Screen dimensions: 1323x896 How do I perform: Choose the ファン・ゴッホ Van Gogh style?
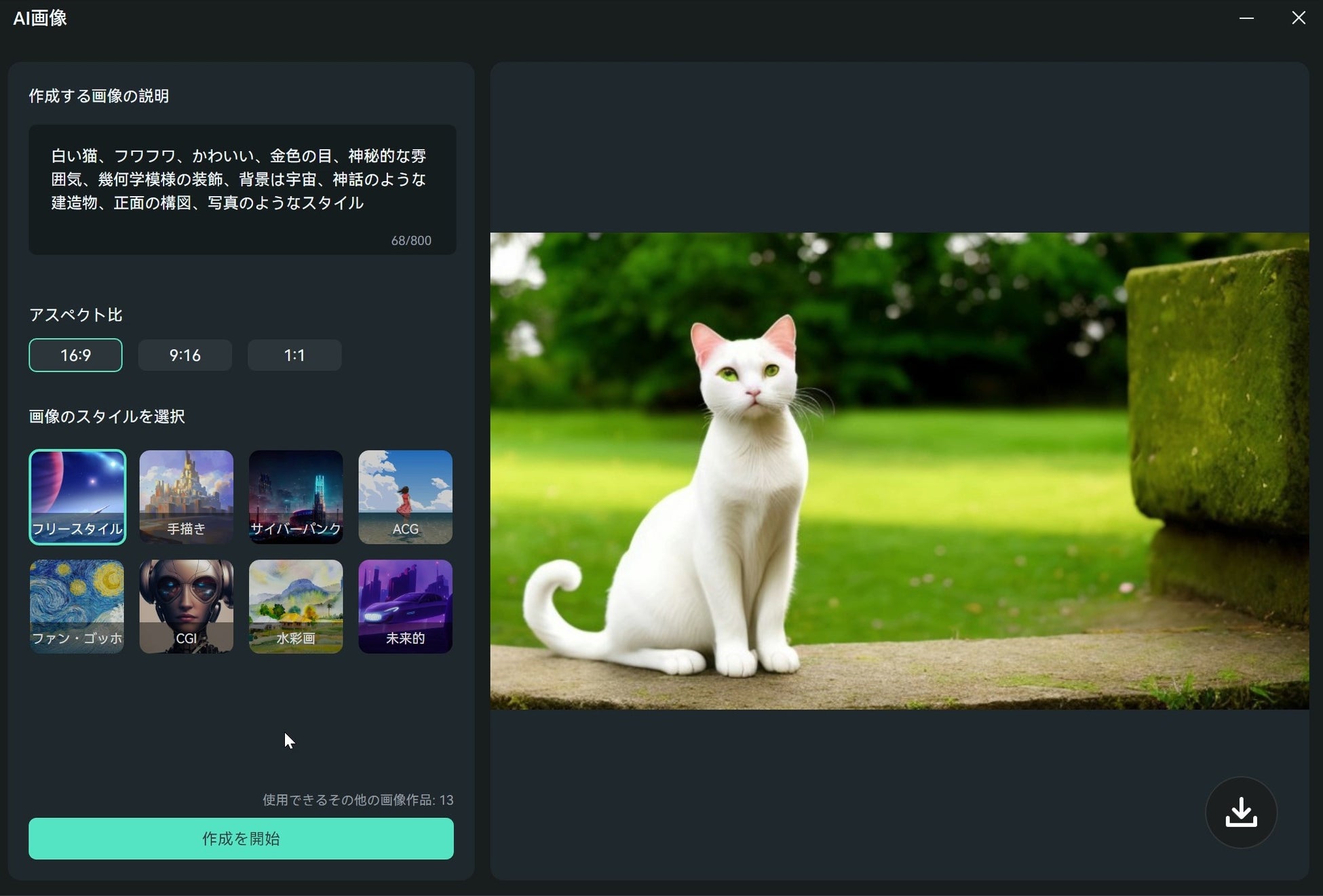point(77,606)
